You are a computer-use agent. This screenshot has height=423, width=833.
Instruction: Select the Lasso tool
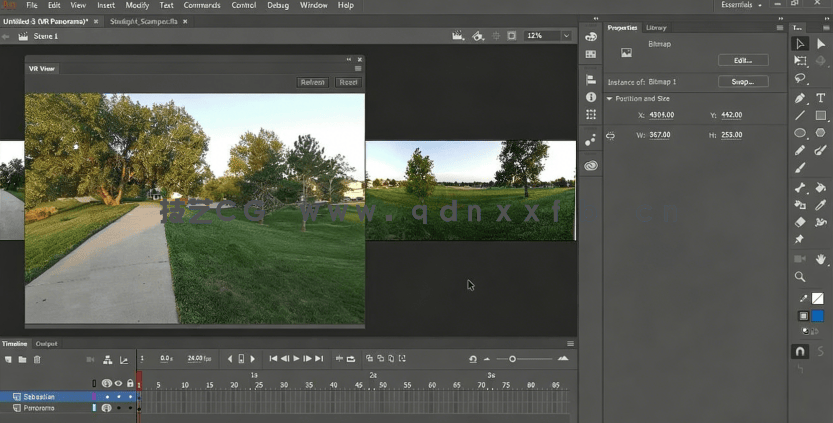[x=800, y=79]
